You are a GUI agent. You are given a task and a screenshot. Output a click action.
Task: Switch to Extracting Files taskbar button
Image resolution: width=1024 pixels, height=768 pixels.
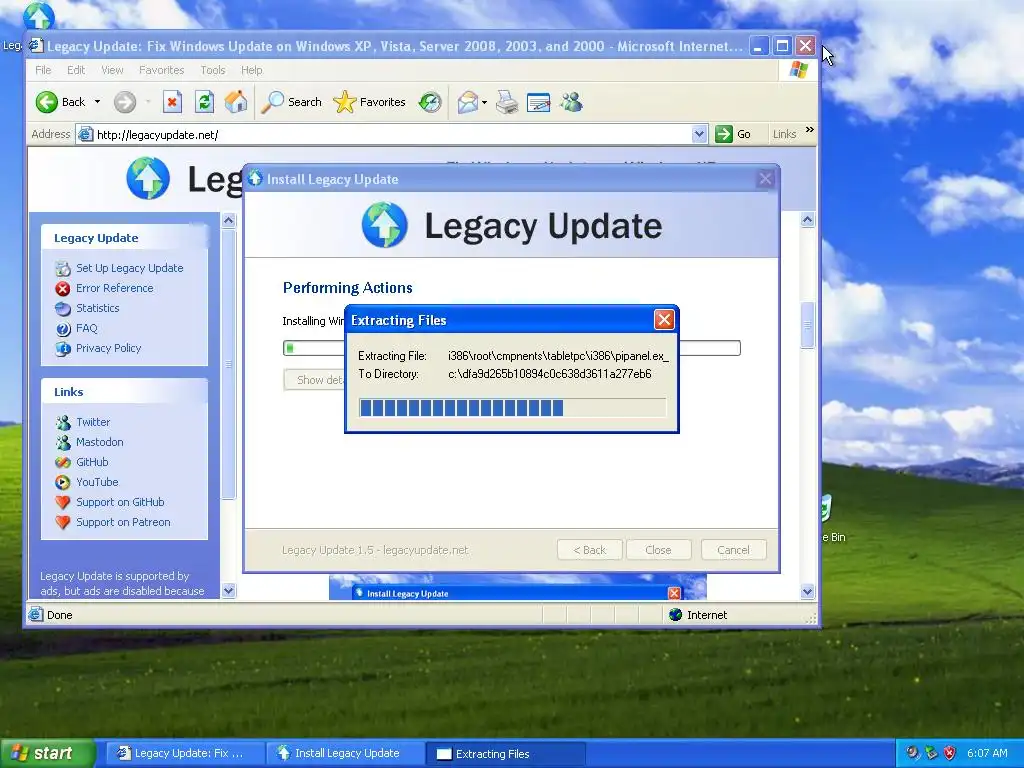[505, 754]
